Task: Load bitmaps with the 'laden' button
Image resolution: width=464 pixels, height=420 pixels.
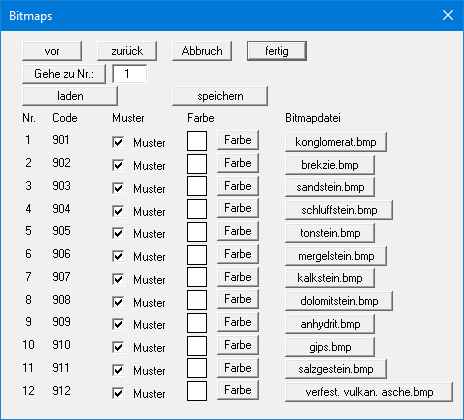Action: (70, 96)
